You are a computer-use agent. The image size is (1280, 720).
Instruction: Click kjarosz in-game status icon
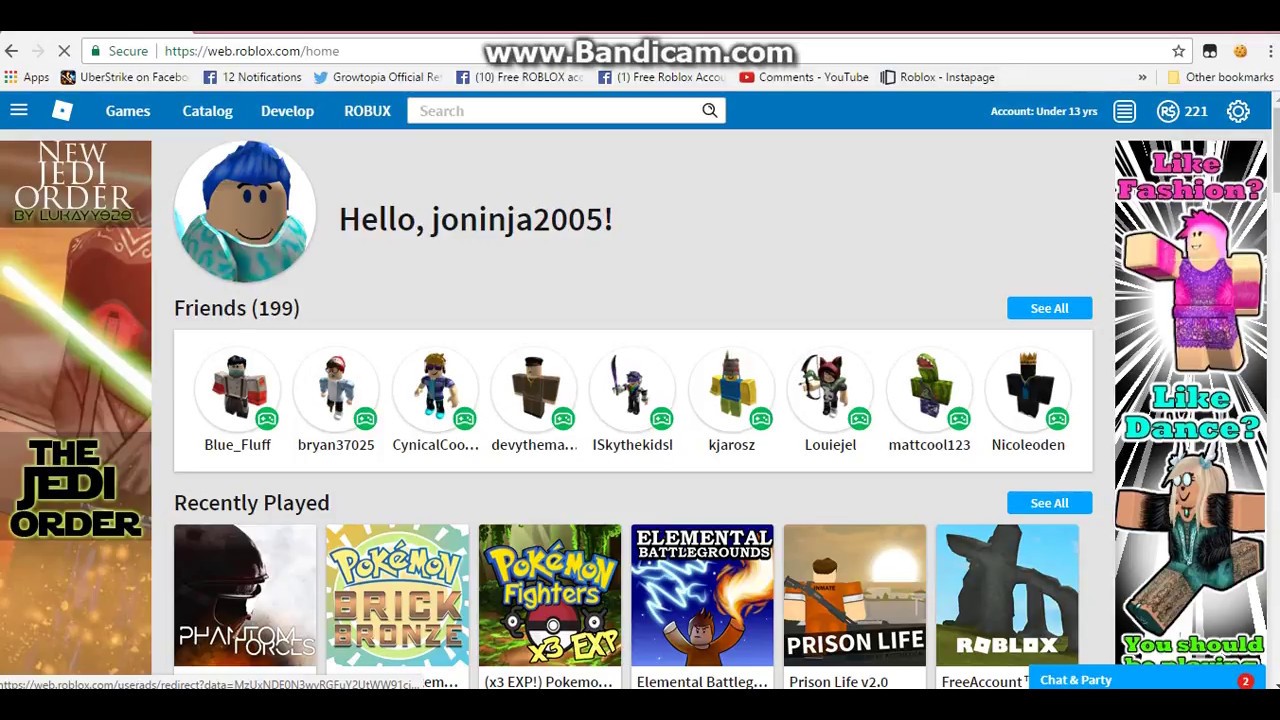tap(761, 419)
